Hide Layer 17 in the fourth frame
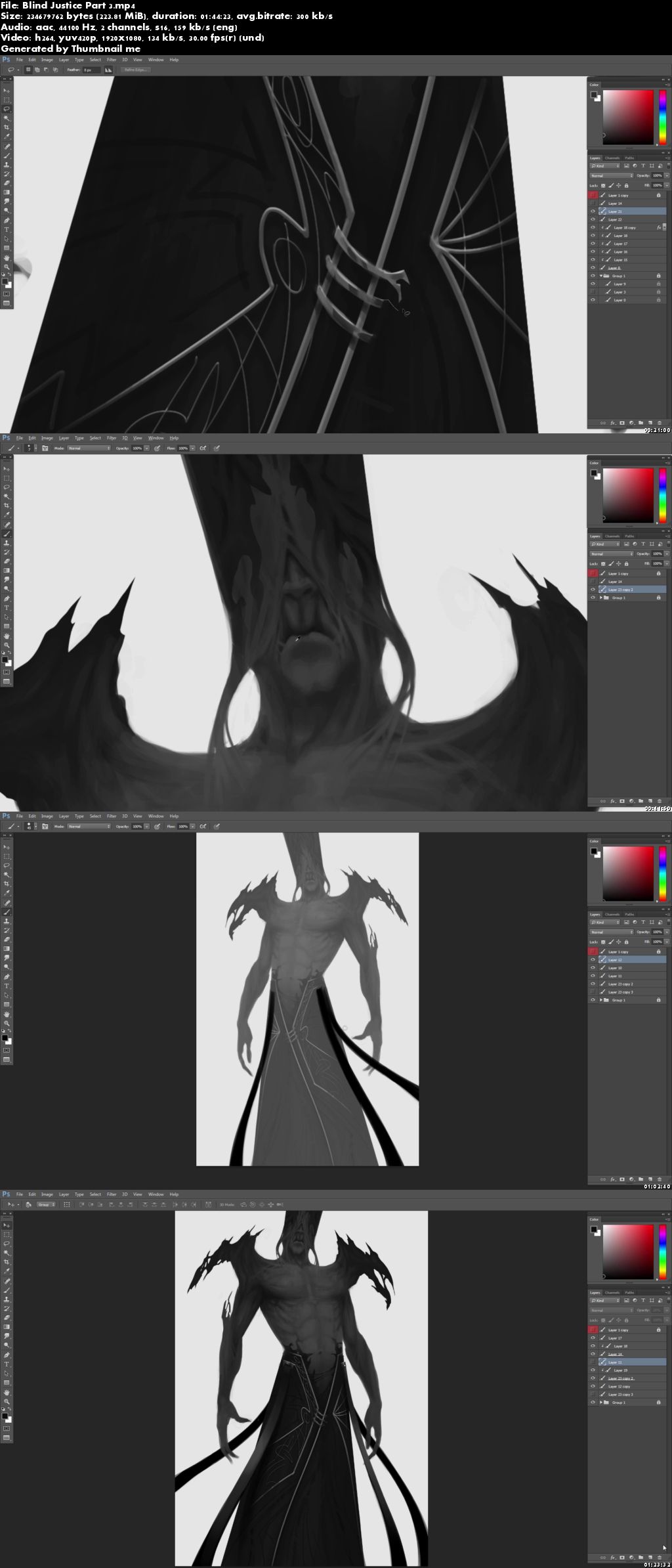The height and width of the screenshot is (1568, 672). tap(593, 1338)
